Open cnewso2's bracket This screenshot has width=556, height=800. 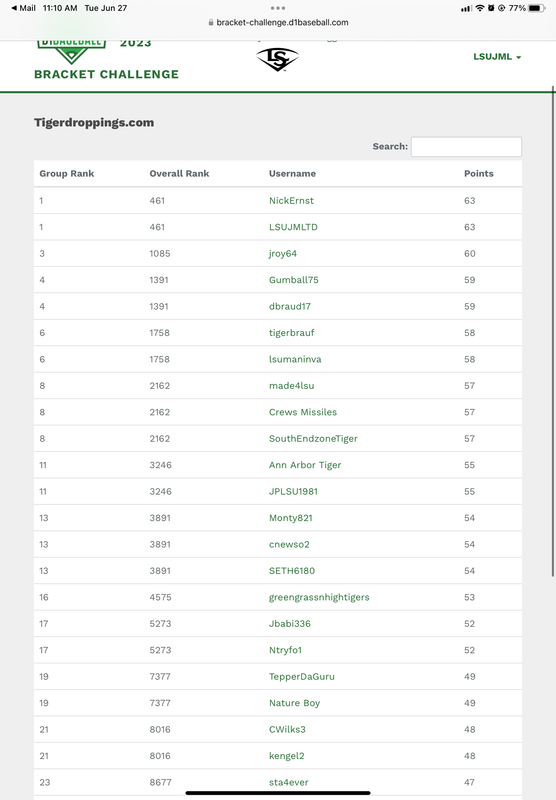click(289, 544)
